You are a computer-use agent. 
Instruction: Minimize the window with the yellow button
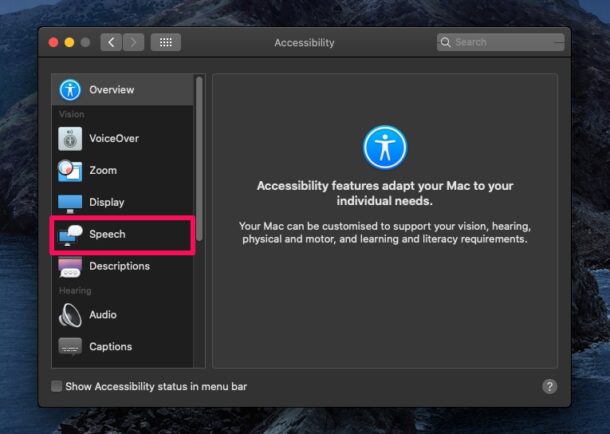point(69,42)
